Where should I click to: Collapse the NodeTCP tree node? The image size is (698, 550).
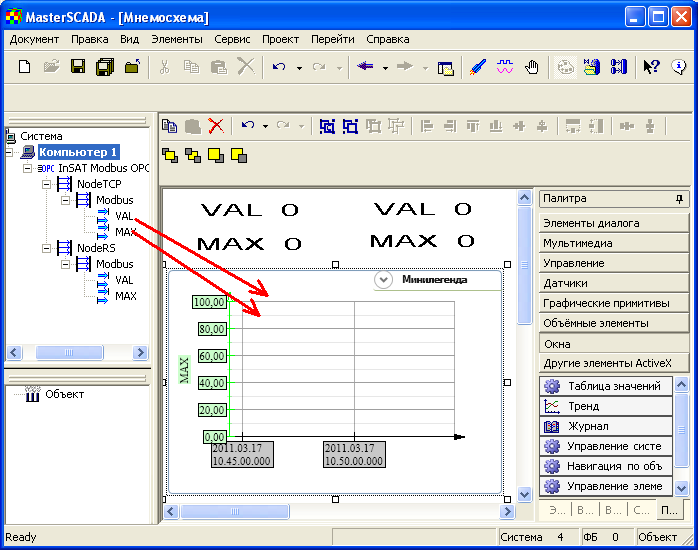click(x=46, y=184)
